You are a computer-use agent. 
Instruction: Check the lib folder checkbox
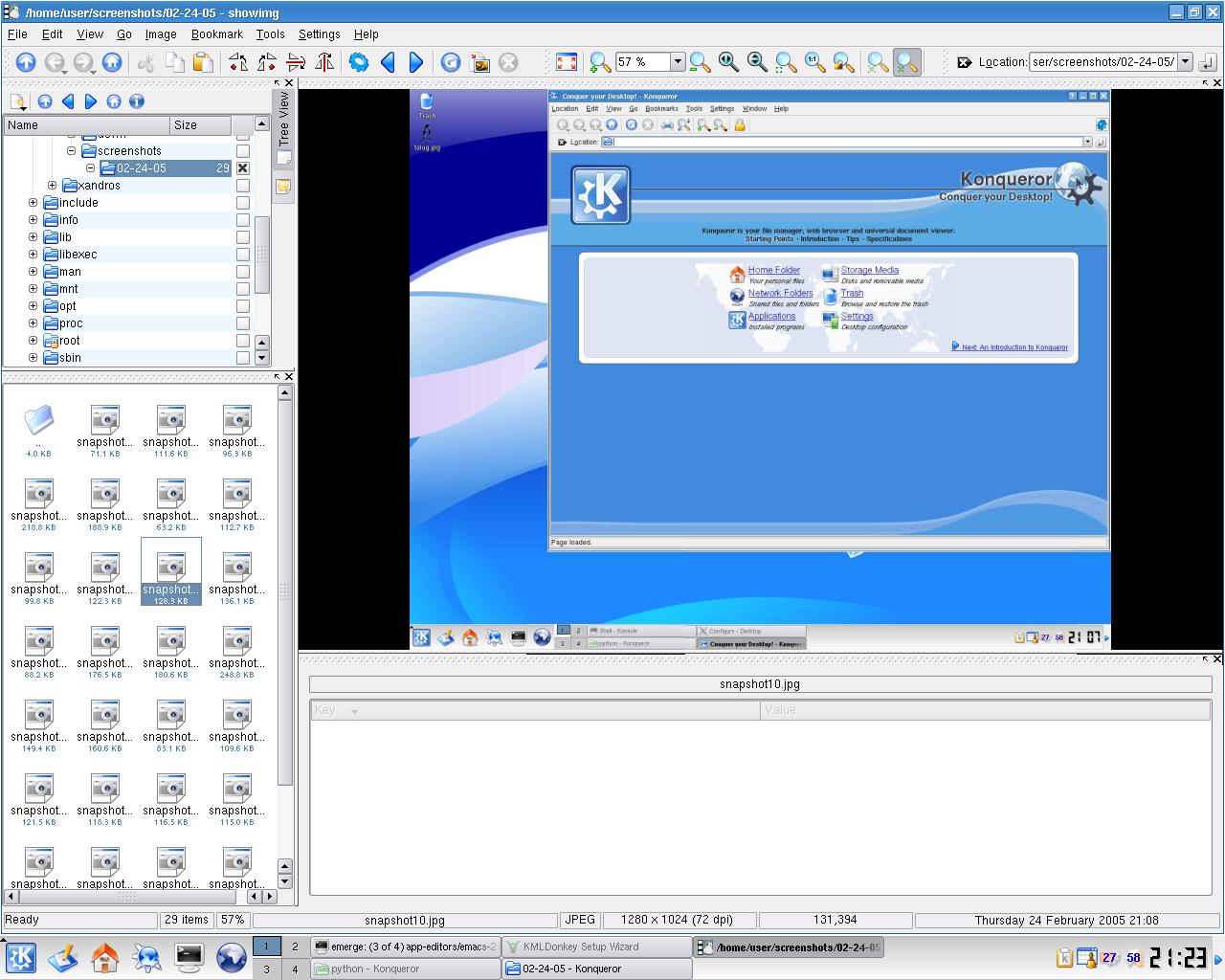pos(243,237)
